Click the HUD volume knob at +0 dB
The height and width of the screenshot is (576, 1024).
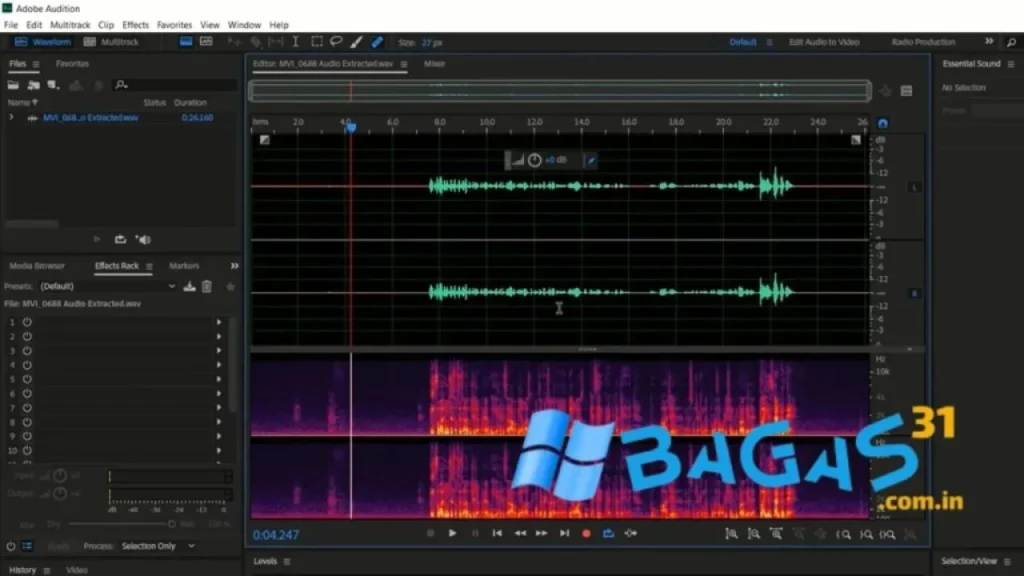[534, 160]
